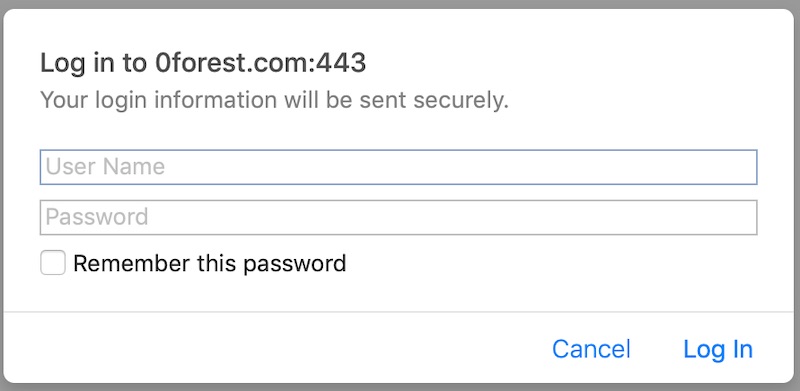Dismiss the login dialog with Cancel
This screenshot has width=800, height=391.
click(591, 349)
